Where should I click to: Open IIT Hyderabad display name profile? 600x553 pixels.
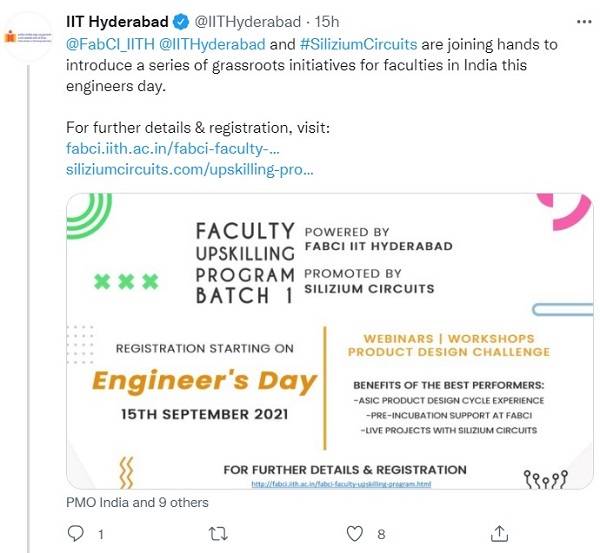tap(117, 22)
